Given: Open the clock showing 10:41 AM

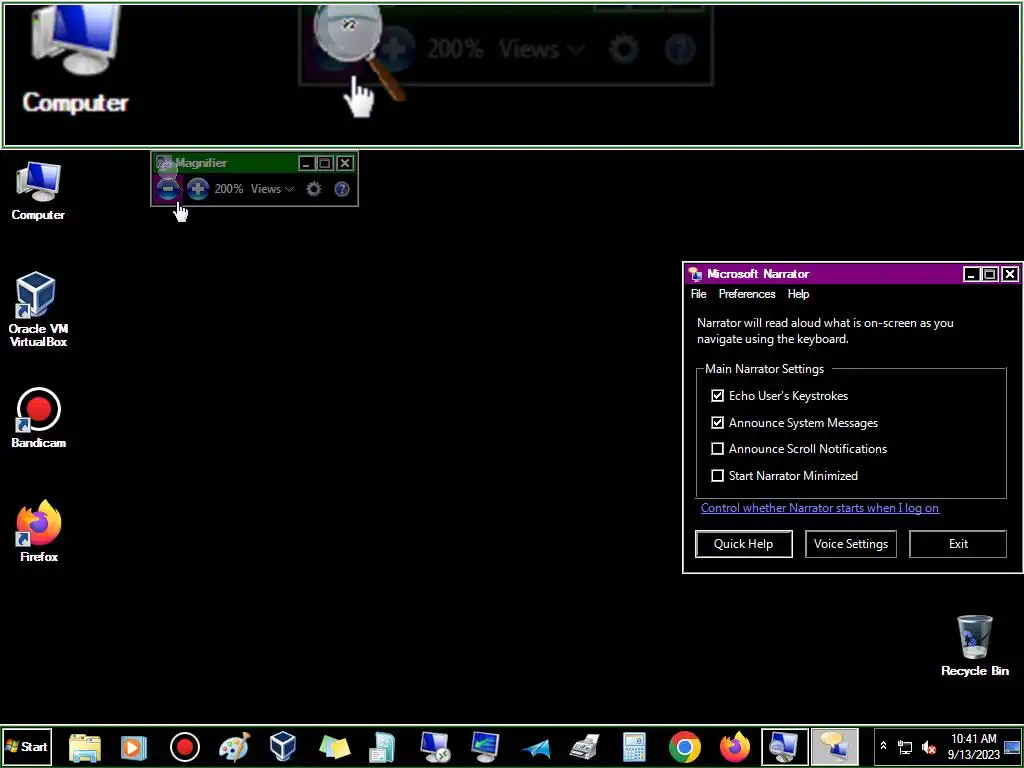Looking at the screenshot, I should tap(974, 746).
